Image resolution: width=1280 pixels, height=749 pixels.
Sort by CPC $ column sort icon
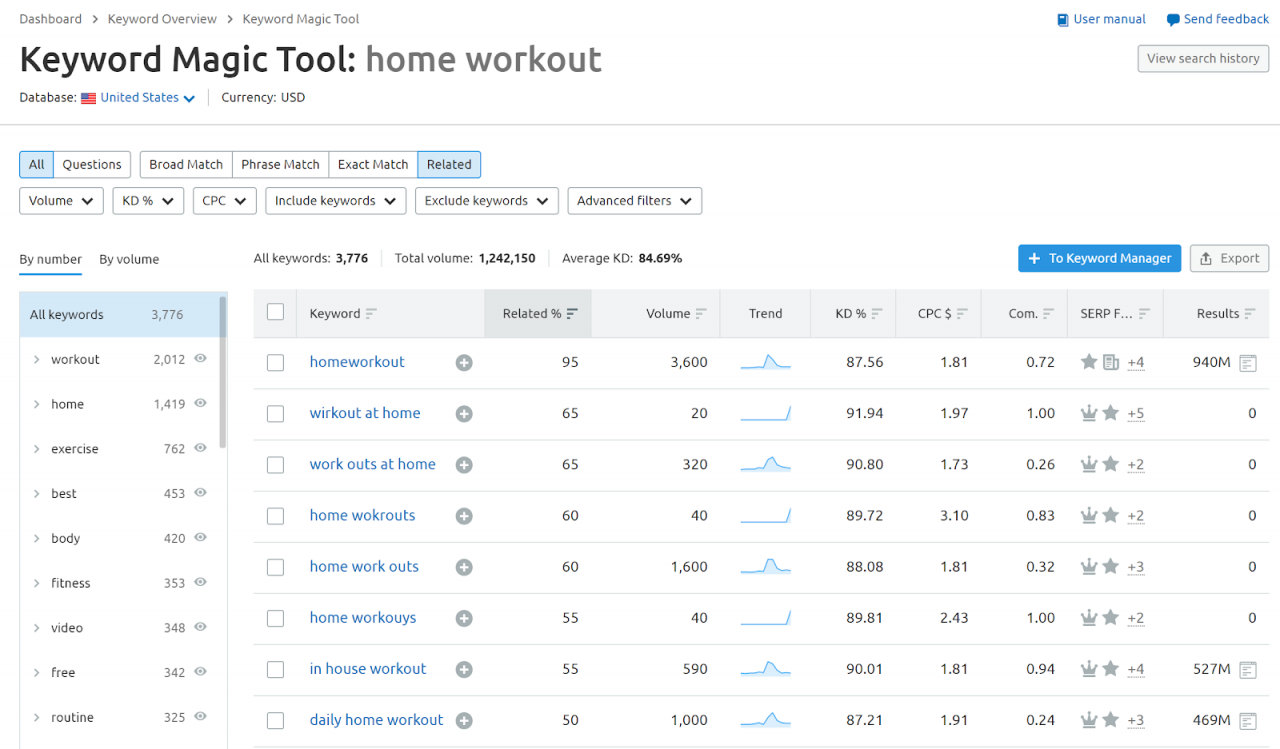962,314
